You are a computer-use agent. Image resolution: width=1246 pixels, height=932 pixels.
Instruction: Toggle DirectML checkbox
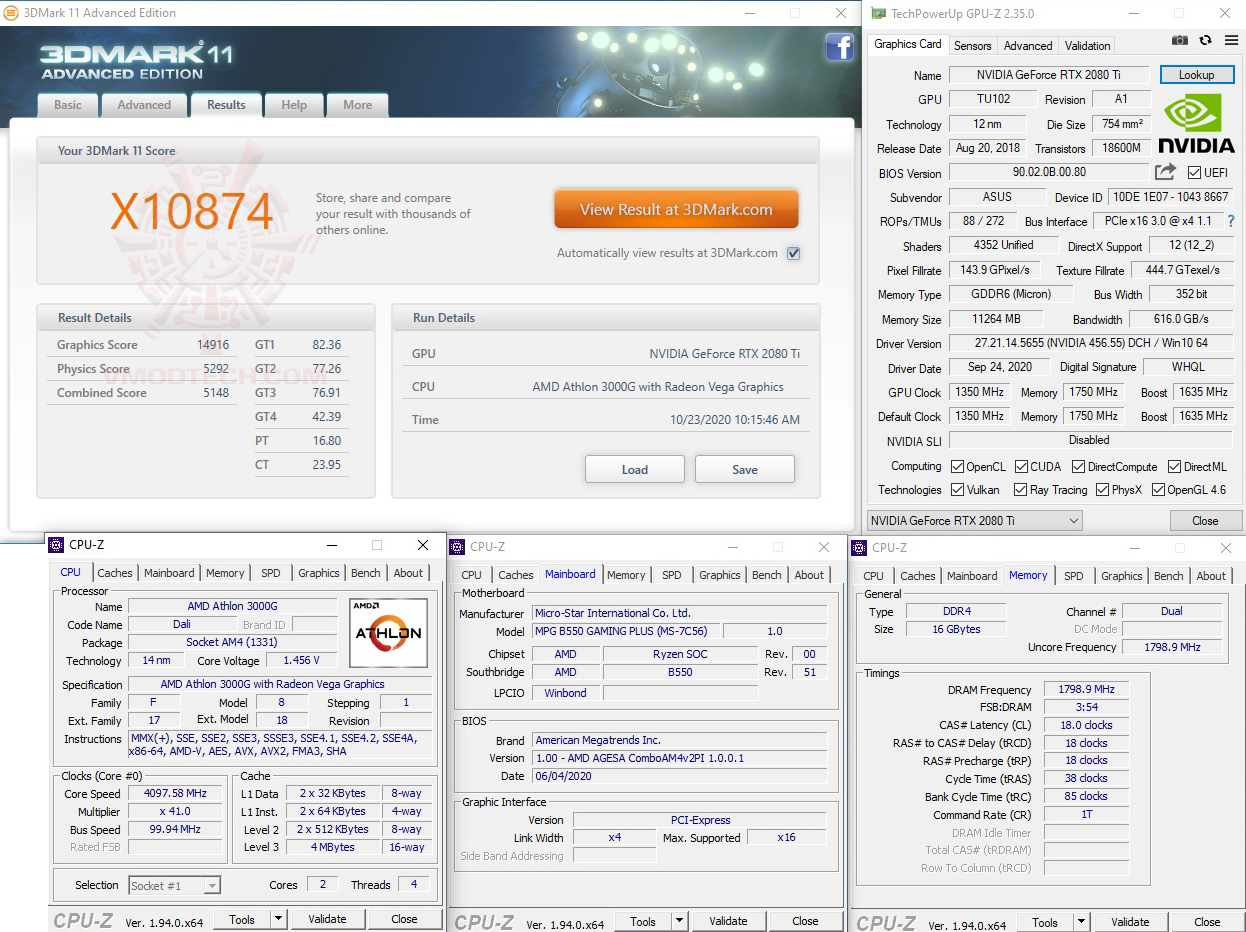point(1175,467)
